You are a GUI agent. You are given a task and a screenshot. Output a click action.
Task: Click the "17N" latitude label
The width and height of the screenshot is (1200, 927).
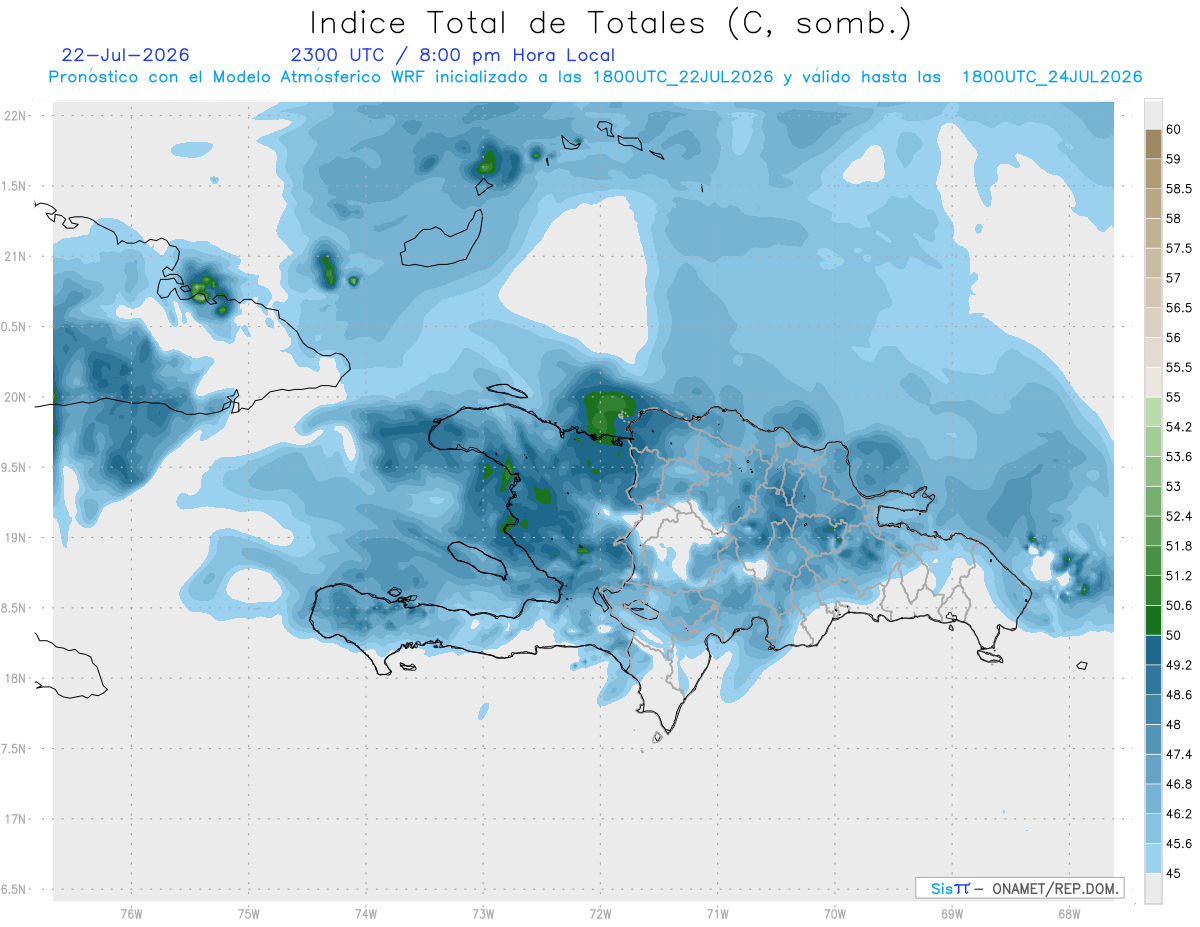click(15, 819)
